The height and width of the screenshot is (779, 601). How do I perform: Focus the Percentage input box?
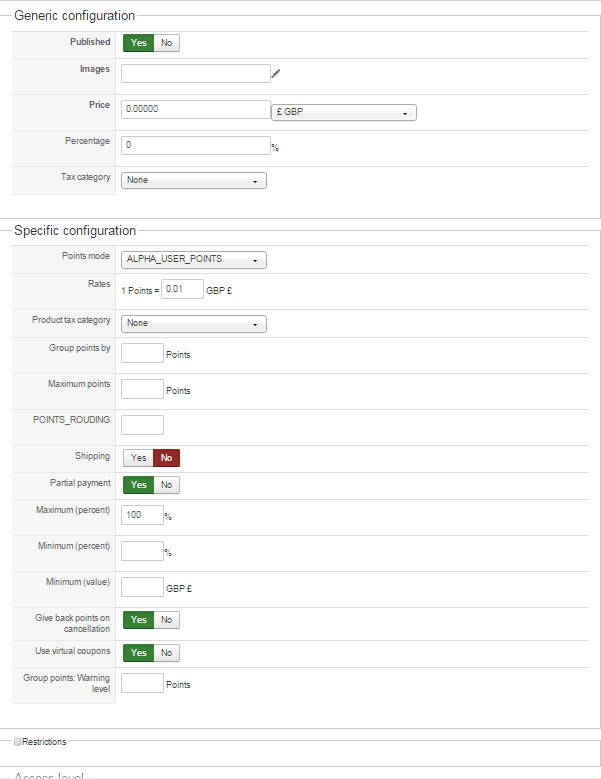(195, 145)
